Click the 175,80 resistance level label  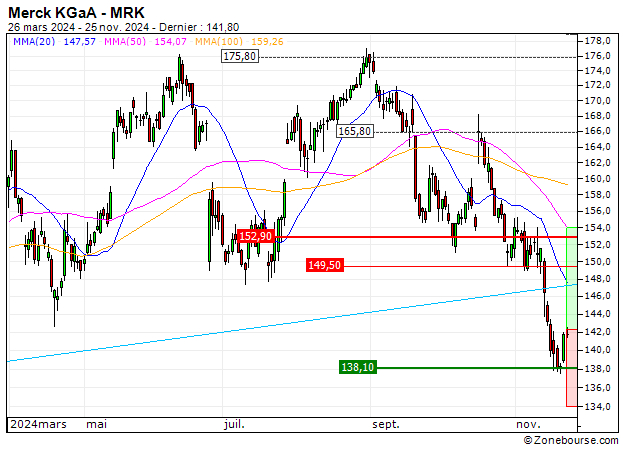(240, 56)
